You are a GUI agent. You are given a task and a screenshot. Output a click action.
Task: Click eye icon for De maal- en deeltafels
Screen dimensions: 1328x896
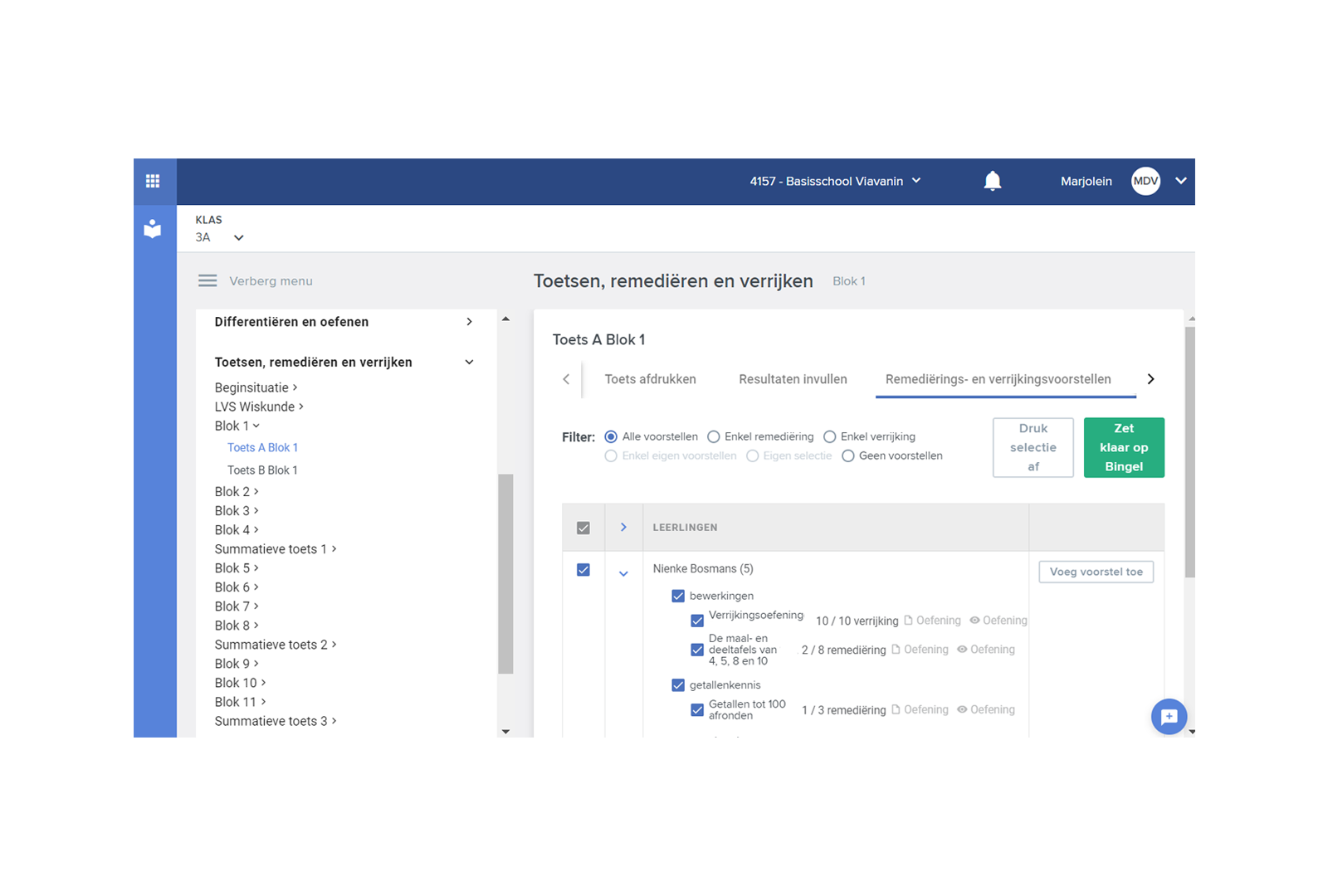pyautogui.click(x=962, y=650)
